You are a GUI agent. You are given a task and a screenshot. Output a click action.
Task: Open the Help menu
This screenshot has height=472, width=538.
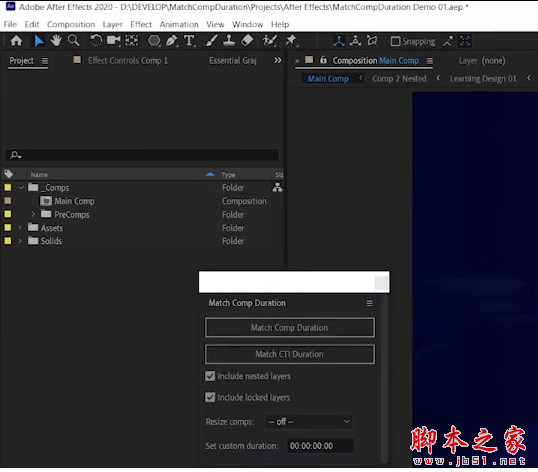pos(280,24)
